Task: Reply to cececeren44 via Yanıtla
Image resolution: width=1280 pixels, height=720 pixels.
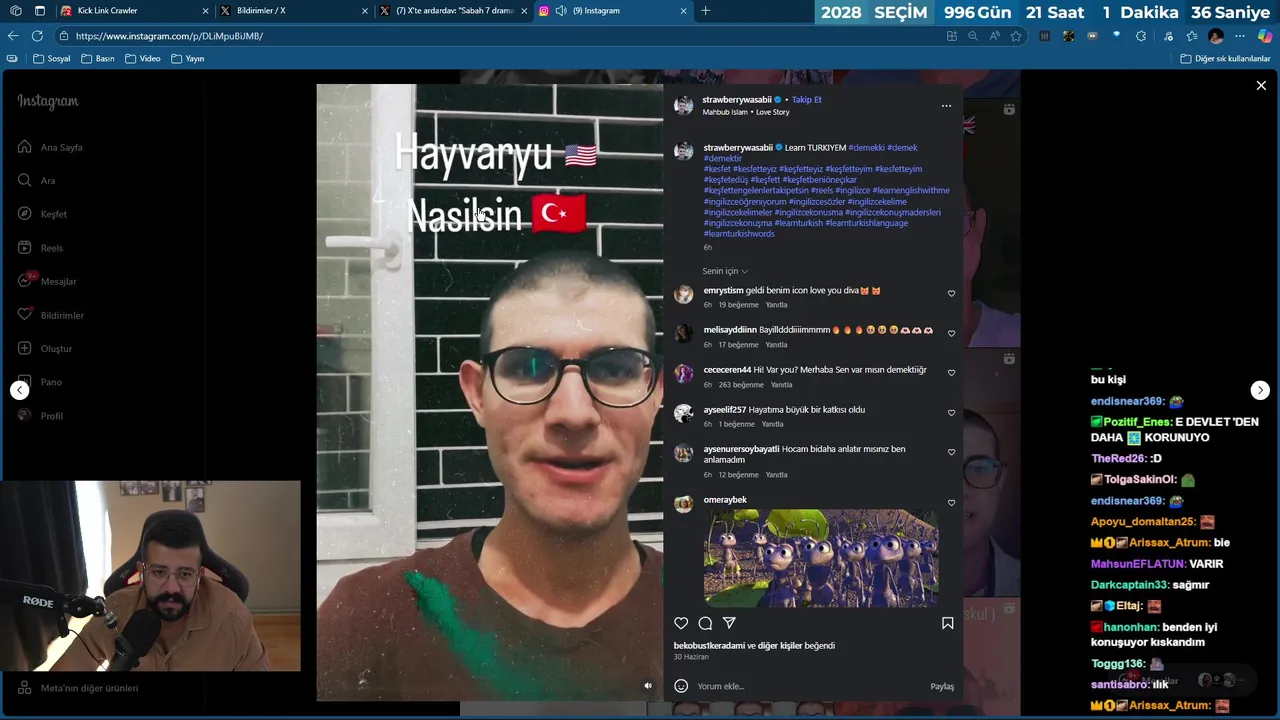Action: point(781,385)
